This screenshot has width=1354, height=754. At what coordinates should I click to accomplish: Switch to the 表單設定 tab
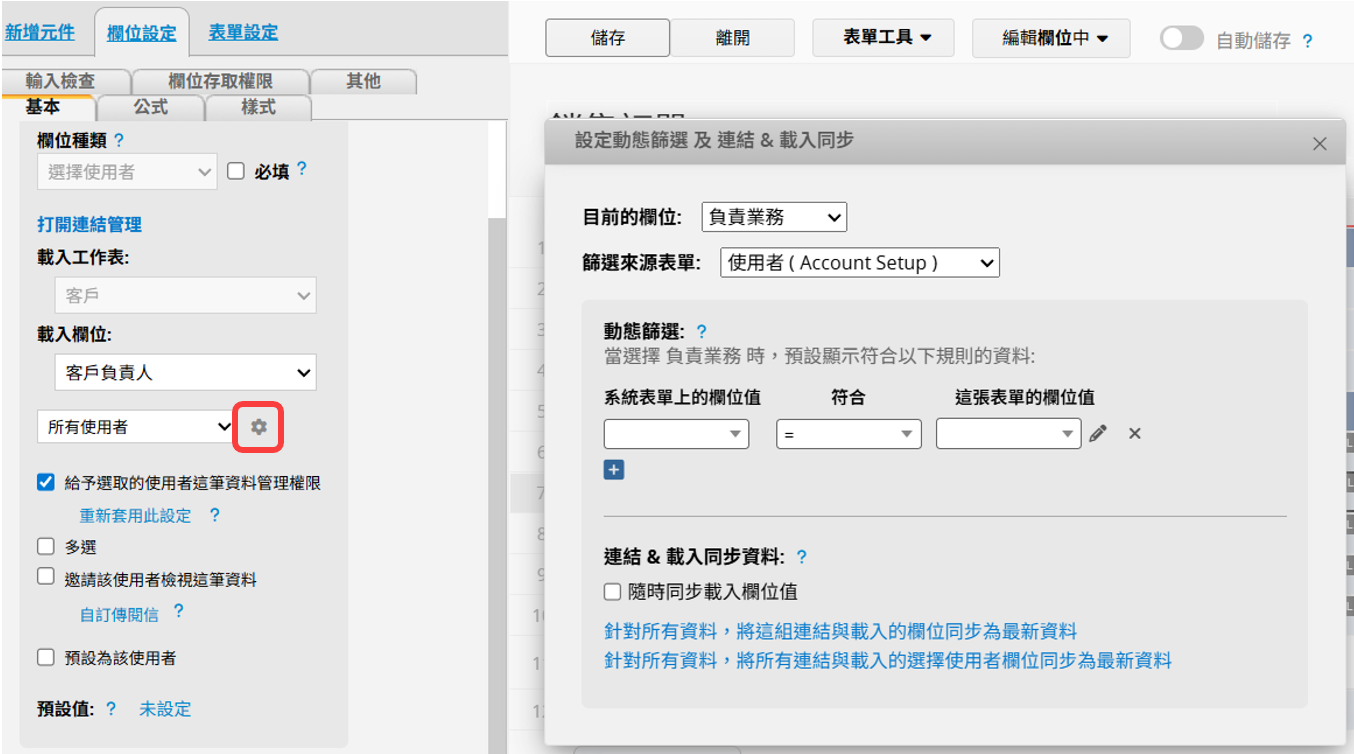[x=243, y=32]
